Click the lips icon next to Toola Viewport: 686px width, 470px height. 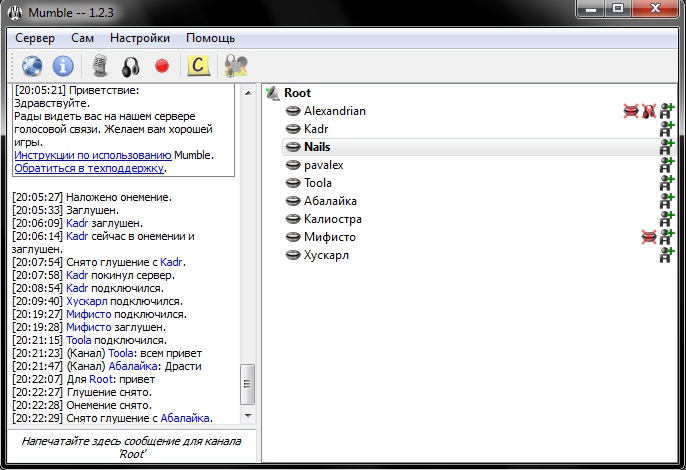tap(293, 183)
